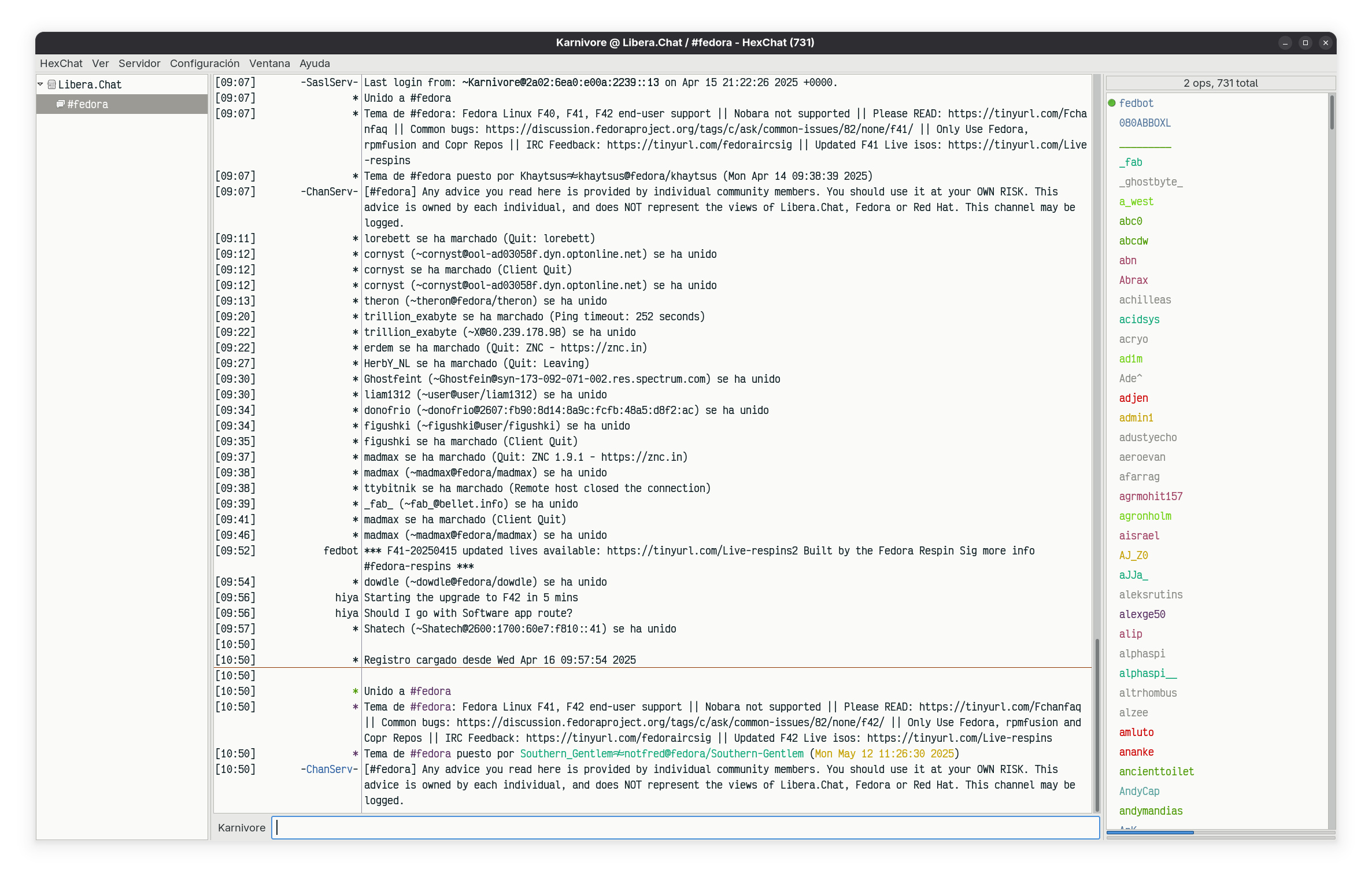
Task: Select user acidsys in the user list
Action: [1139, 320]
